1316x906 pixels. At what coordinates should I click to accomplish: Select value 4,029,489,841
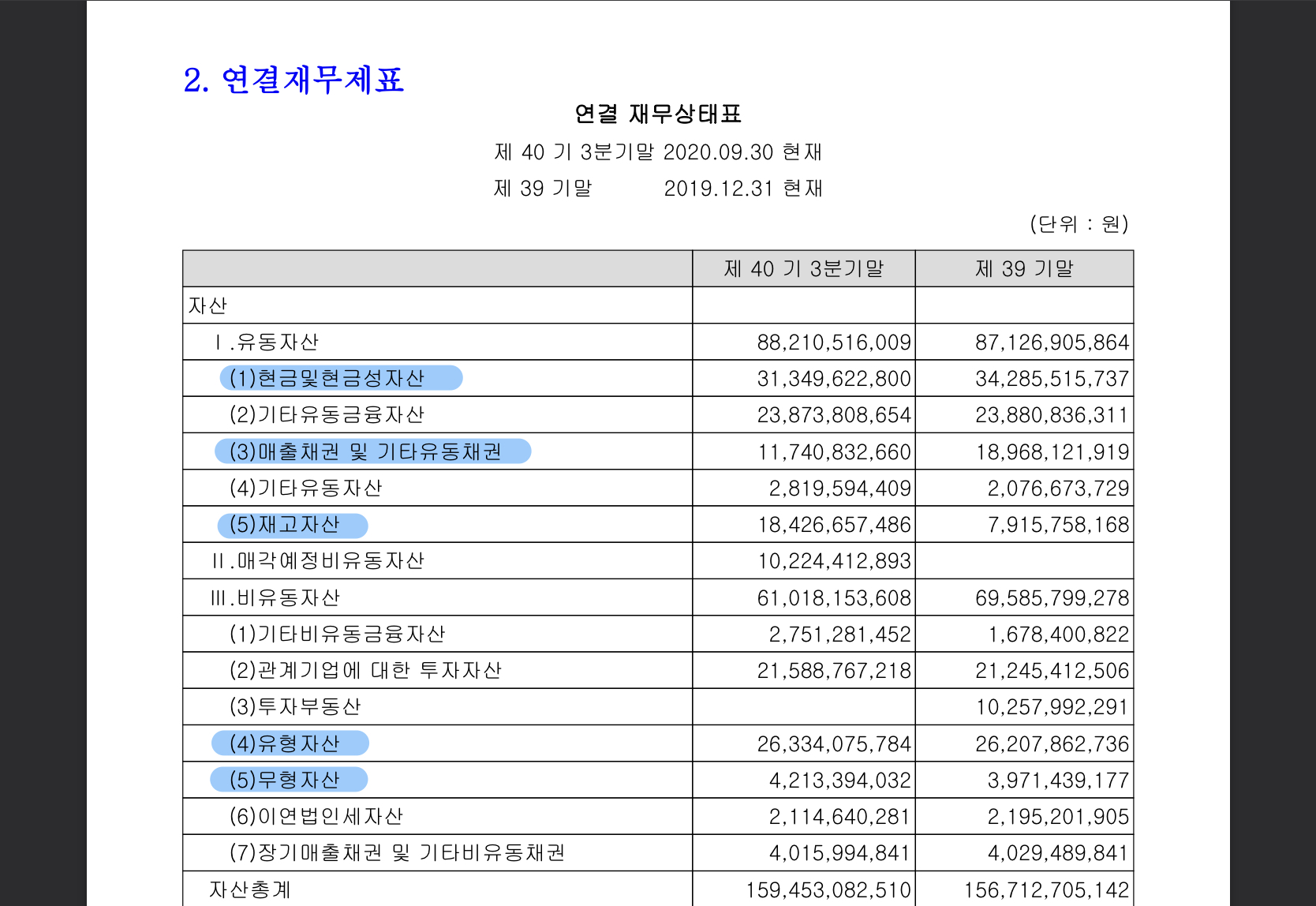click(1059, 853)
